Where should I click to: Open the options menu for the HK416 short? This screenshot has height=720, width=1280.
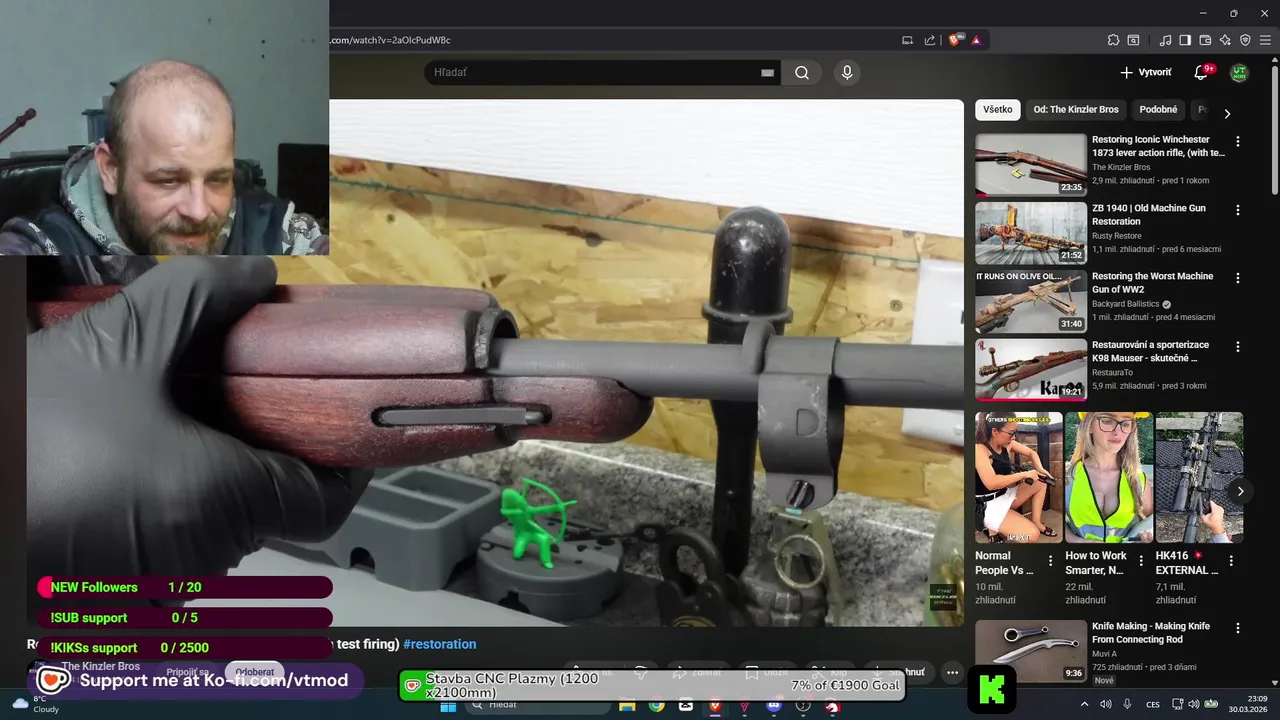pyautogui.click(x=1231, y=561)
